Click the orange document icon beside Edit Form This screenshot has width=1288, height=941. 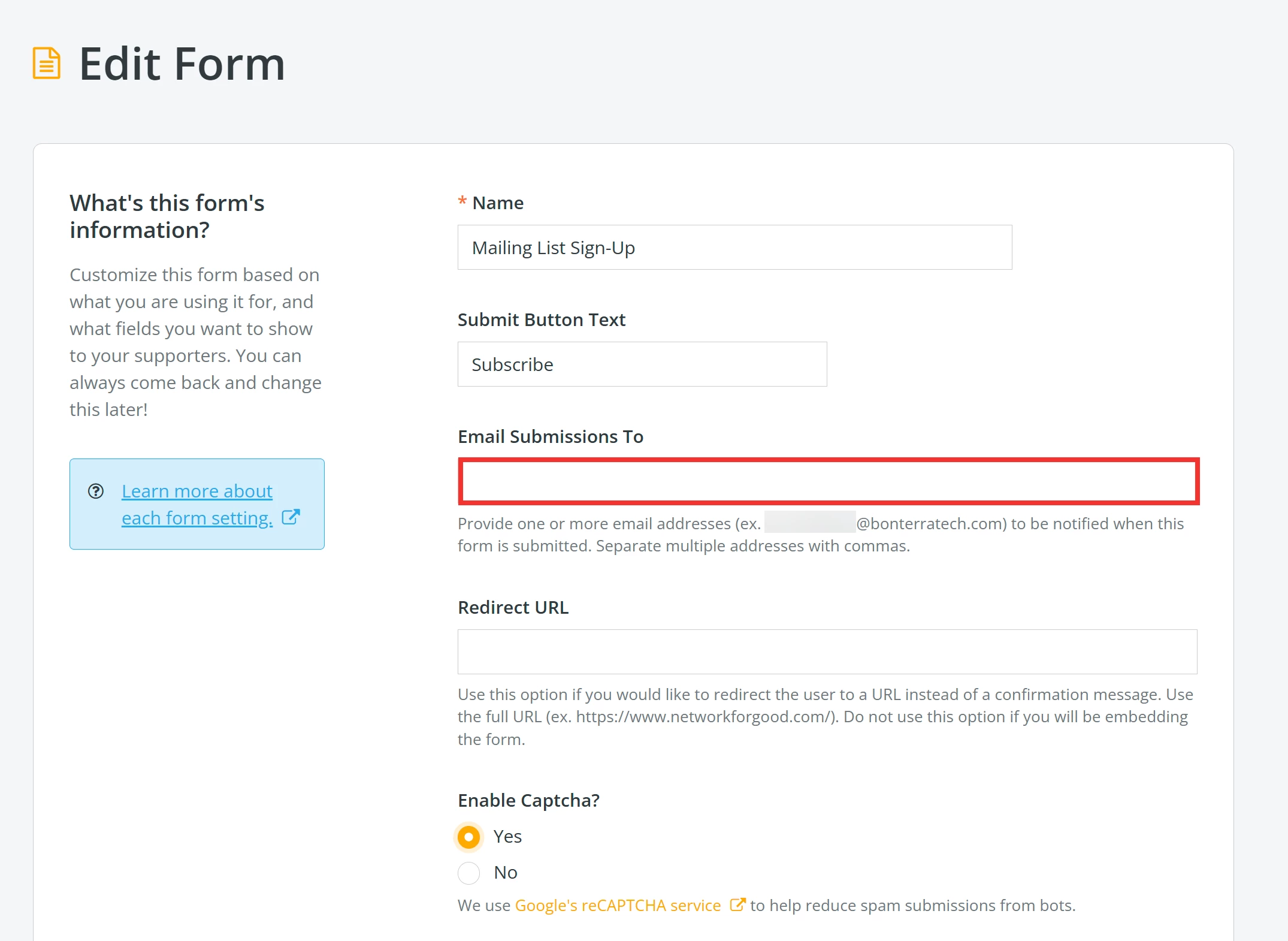click(x=46, y=64)
